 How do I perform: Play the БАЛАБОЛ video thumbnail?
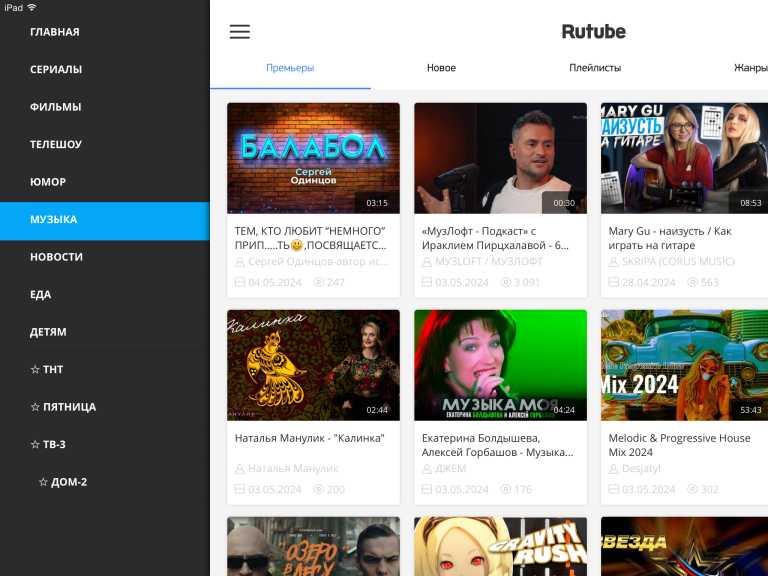pos(313,158)
